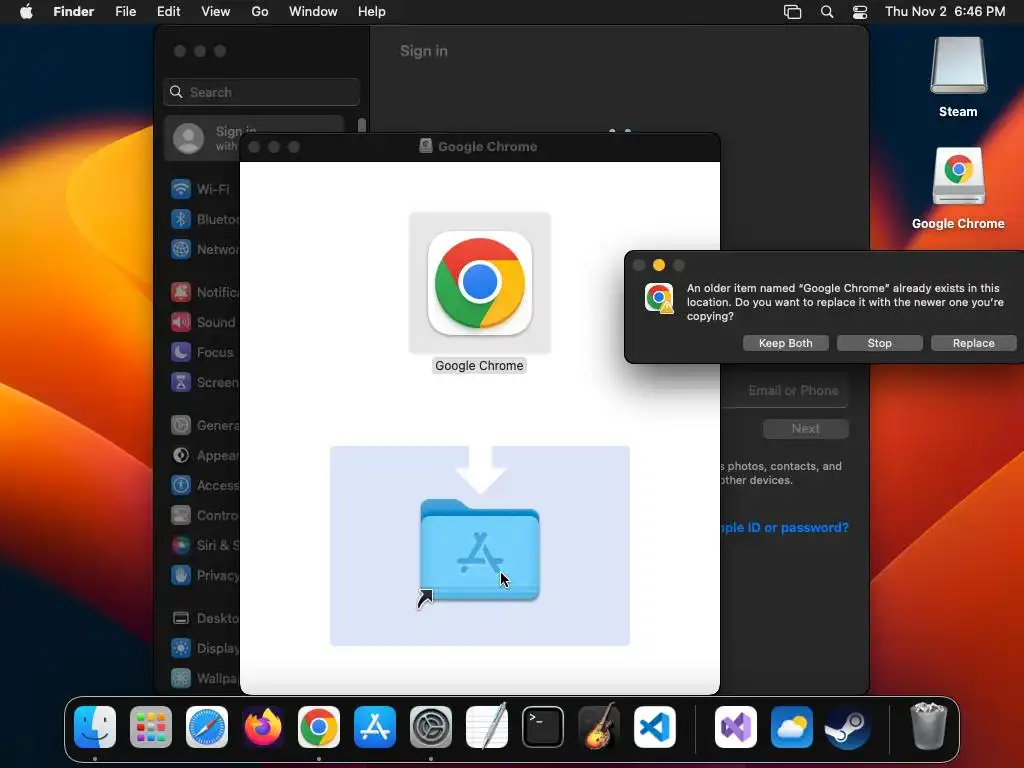Open Trash from the Dock

[928, 726]
